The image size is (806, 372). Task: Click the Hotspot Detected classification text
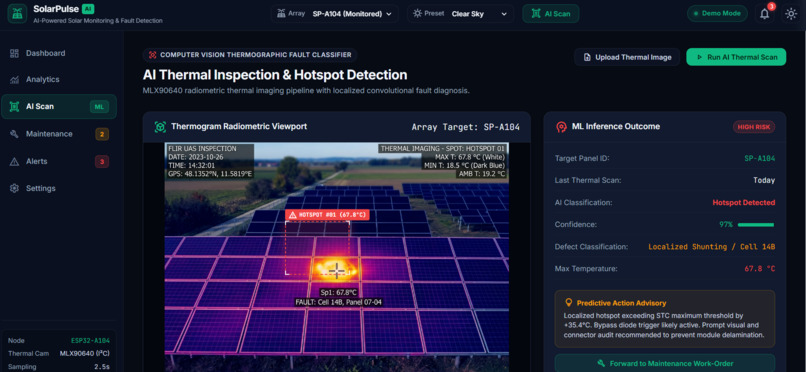click(743, 202)
